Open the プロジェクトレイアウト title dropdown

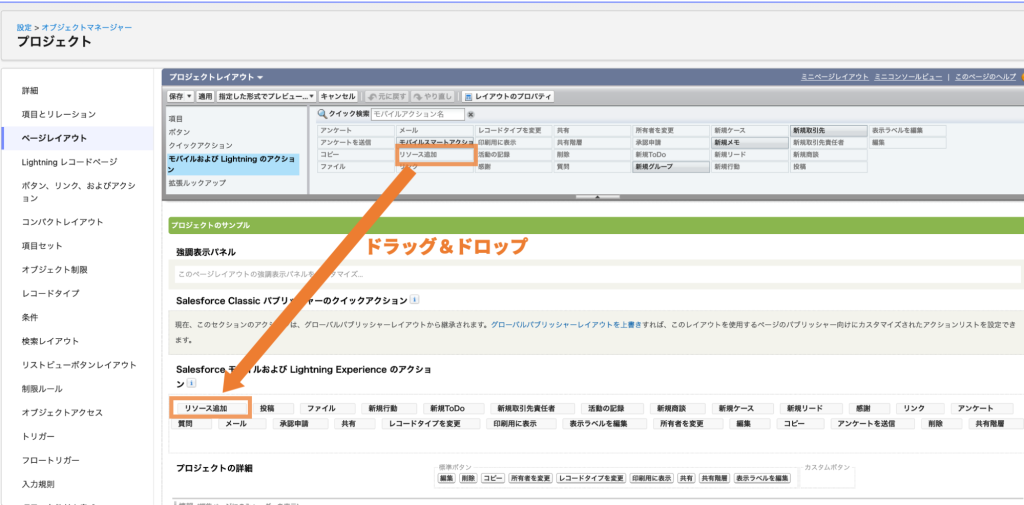261,77
